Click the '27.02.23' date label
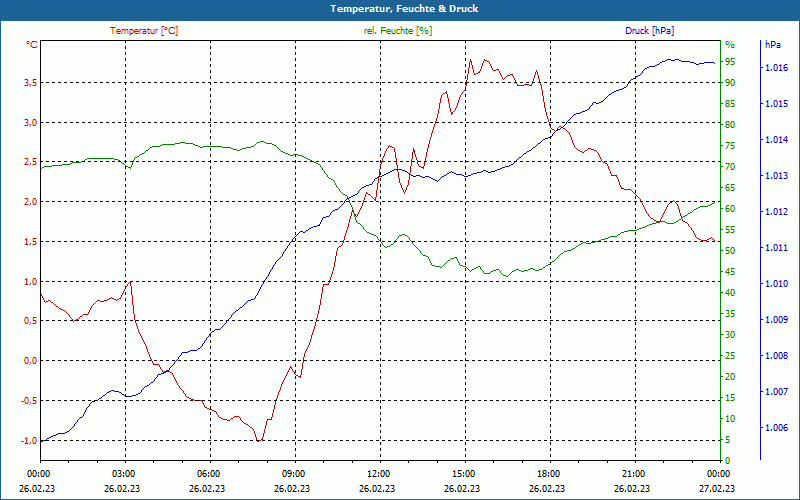The image size is (800, 500). coord(717,488)
